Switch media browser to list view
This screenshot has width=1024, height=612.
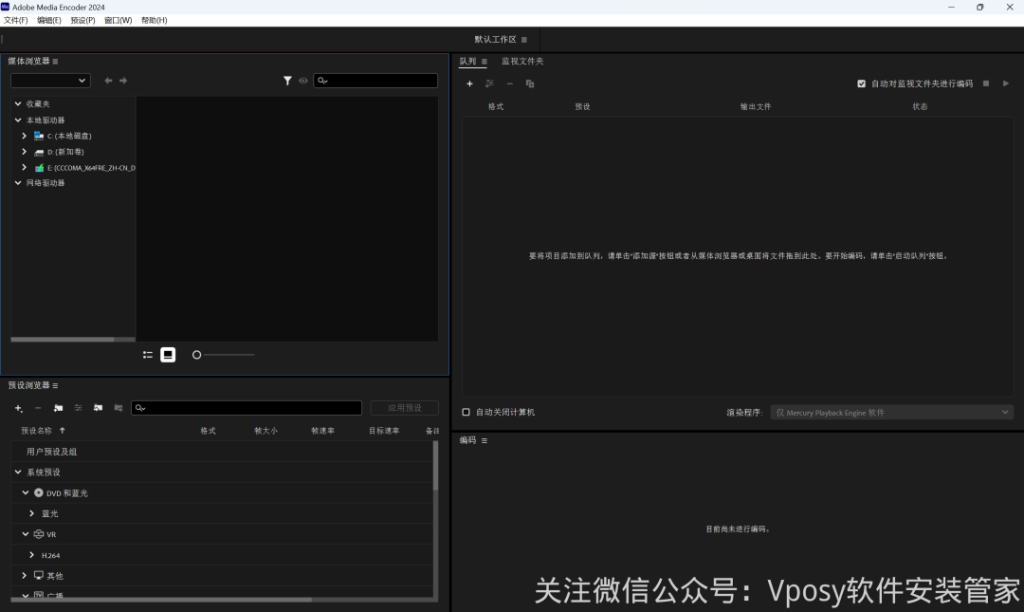pyautogui.click(x=148, y=355)
